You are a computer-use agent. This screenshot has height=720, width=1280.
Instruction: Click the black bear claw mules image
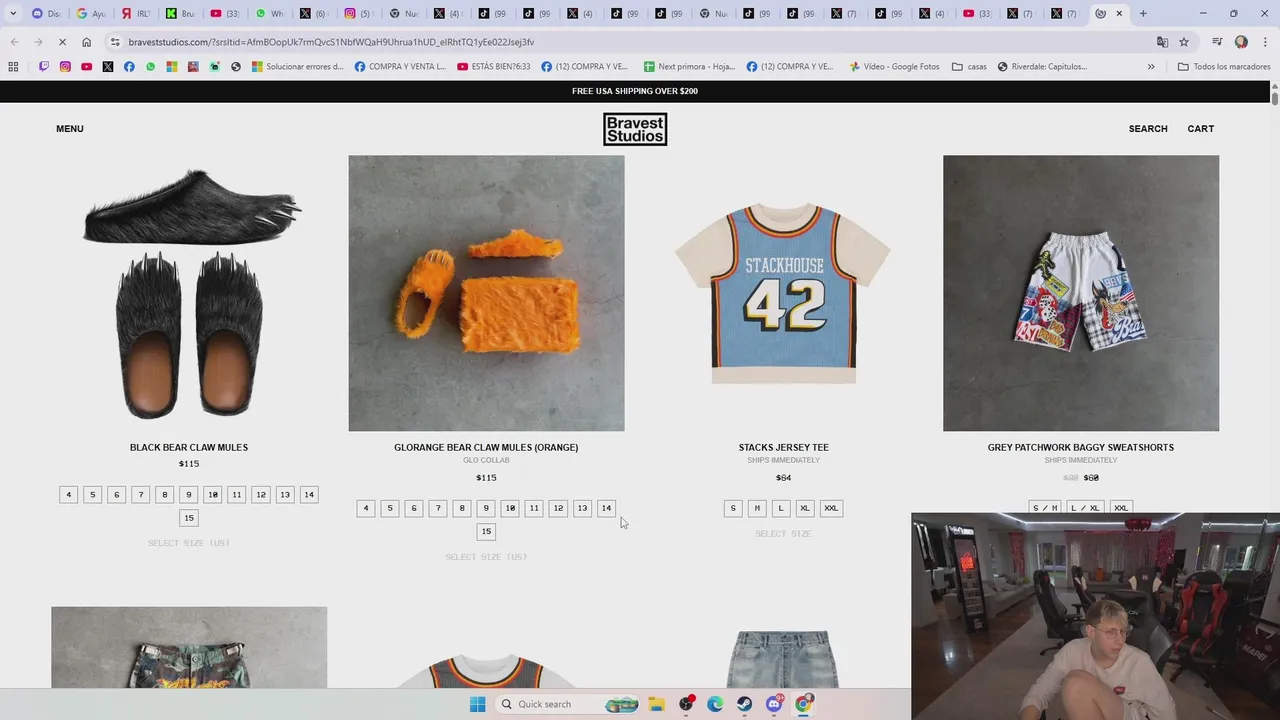[x=189, y=293]
